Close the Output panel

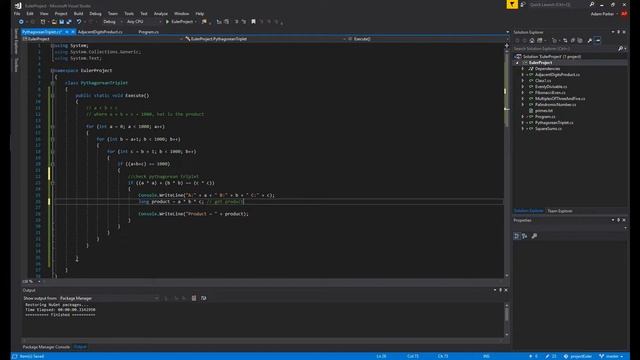(506, 290)
